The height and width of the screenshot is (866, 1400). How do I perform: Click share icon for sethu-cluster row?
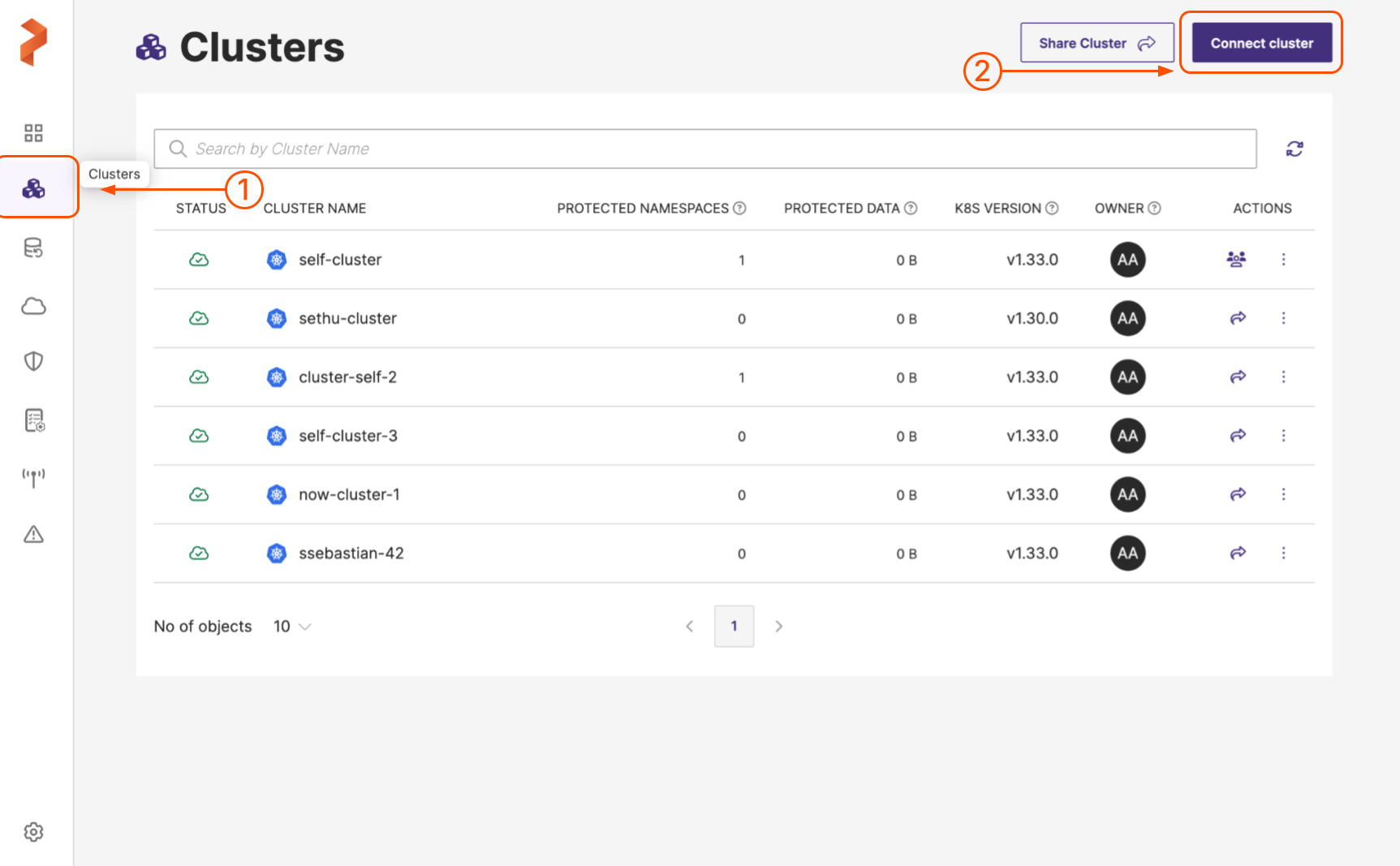(1237, 318)
